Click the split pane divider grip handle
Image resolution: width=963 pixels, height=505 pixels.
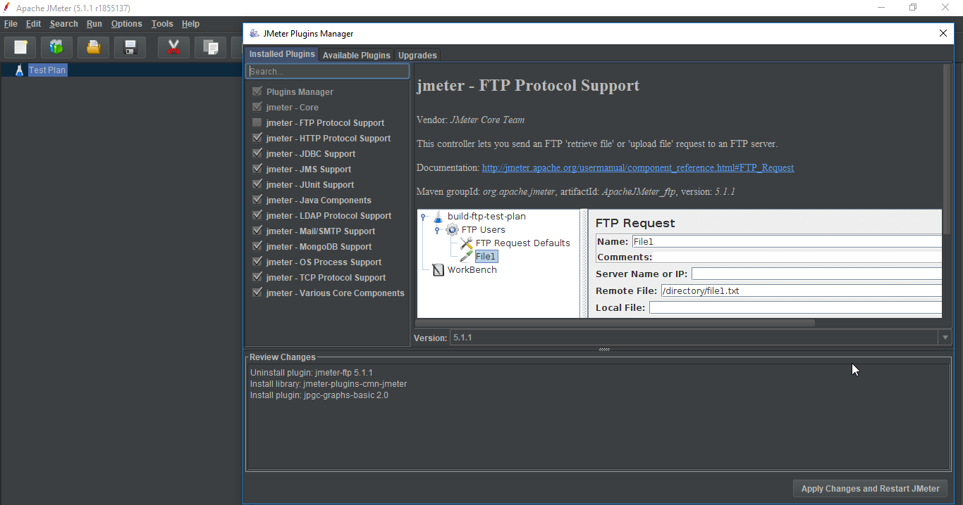coord(604,350)
